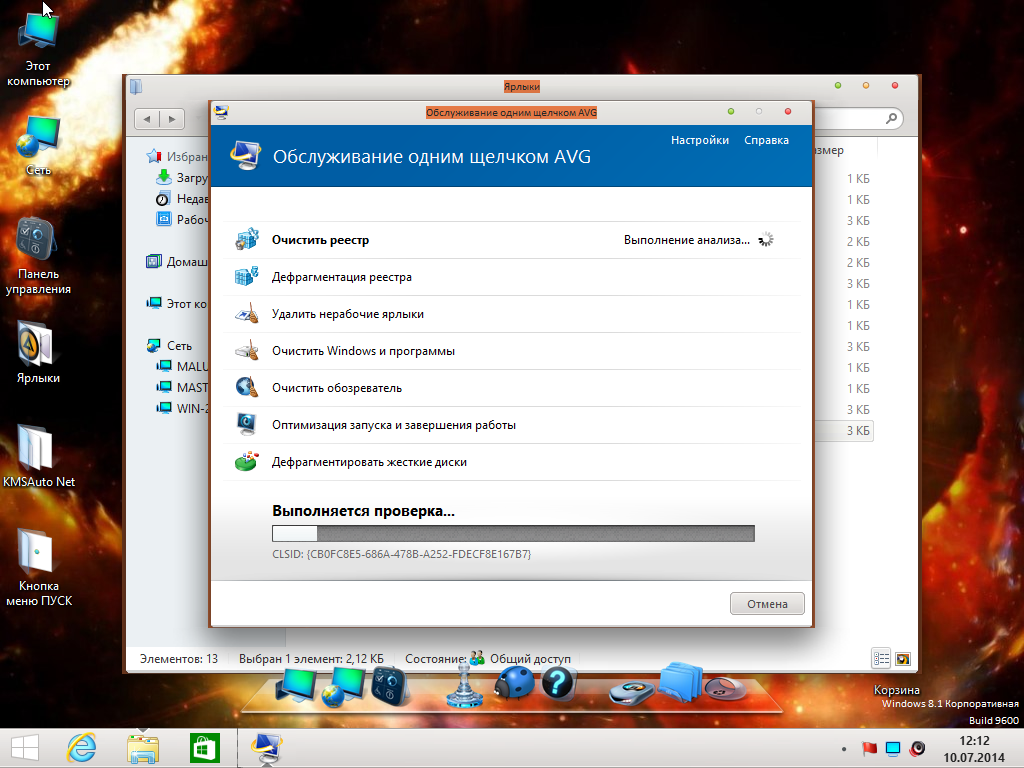This screenshot has height=768, width=1024.
Task: Select the Дефрагментация реестра text
Action: click(342, 277)
